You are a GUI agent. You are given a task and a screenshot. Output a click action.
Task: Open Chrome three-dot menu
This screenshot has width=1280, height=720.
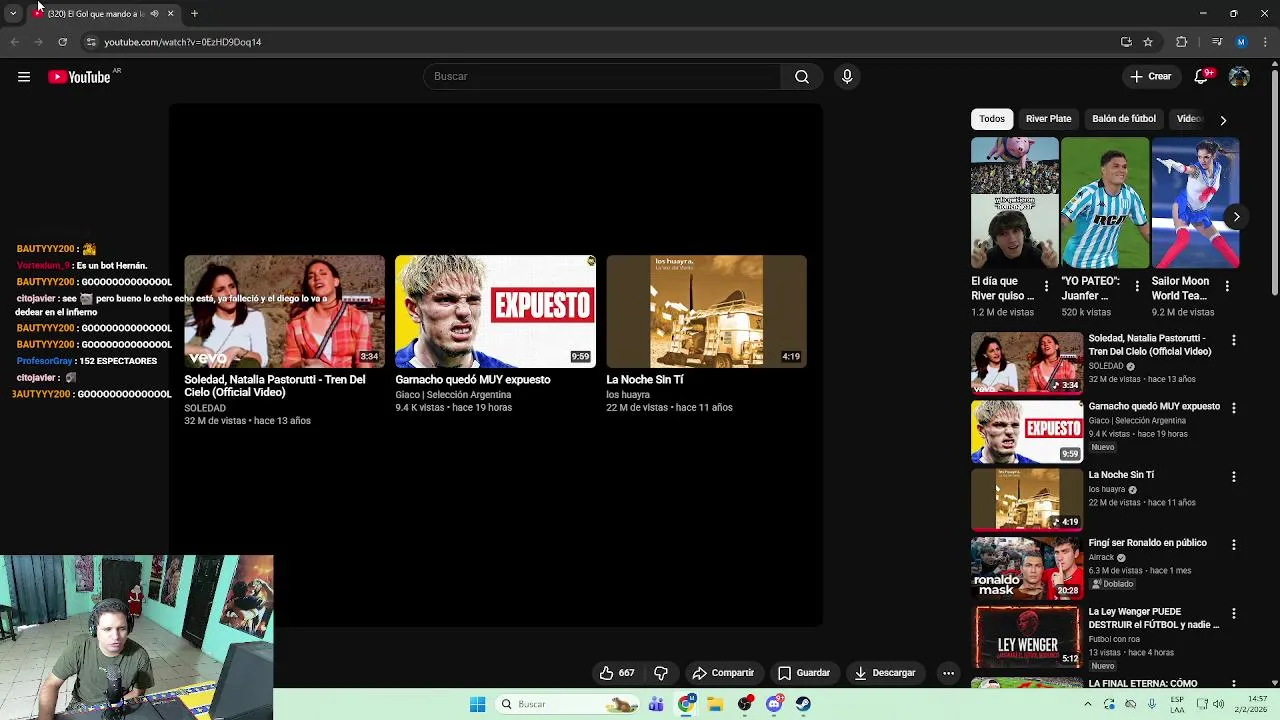click(x=1264, y=42)
